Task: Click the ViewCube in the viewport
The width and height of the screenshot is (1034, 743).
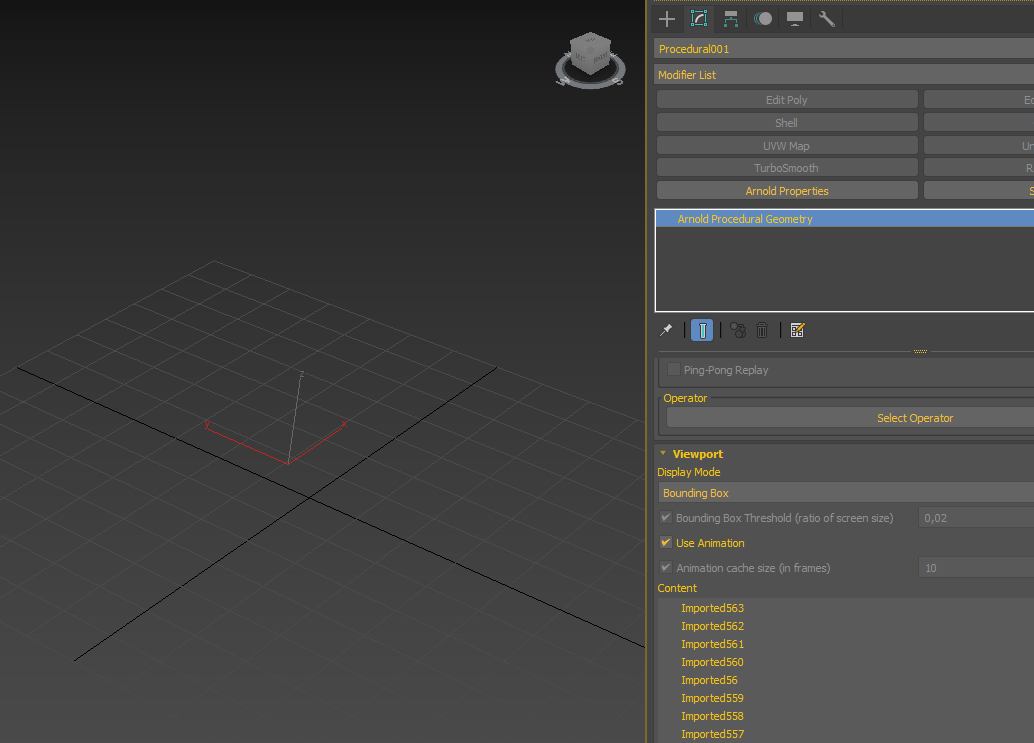Action: pos(590,59)
